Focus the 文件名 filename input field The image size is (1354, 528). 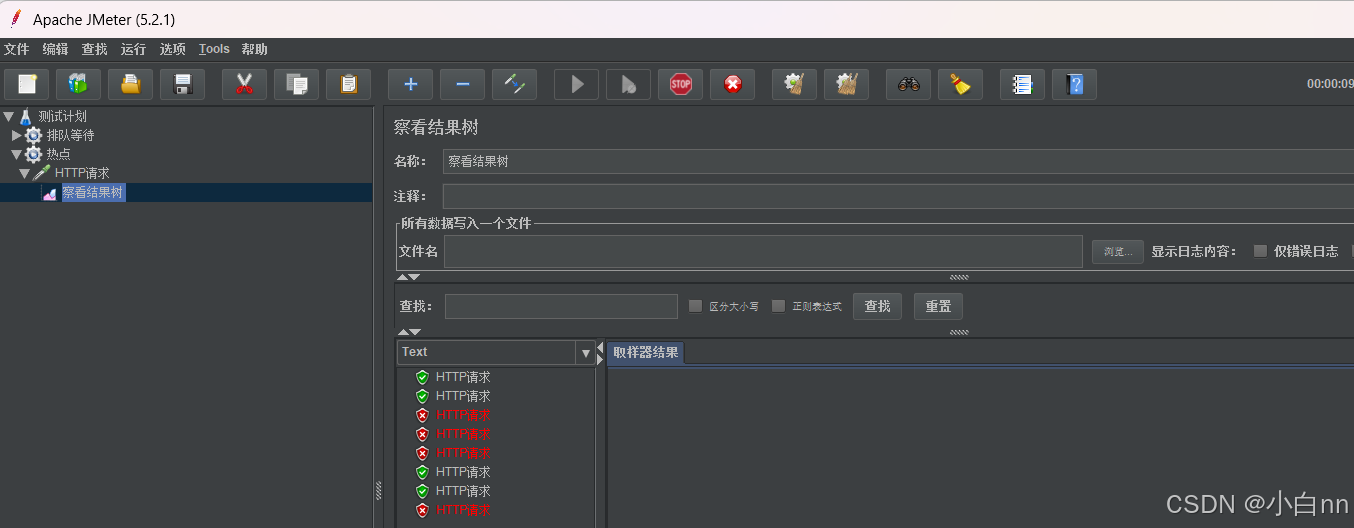[x=764, y=252]
